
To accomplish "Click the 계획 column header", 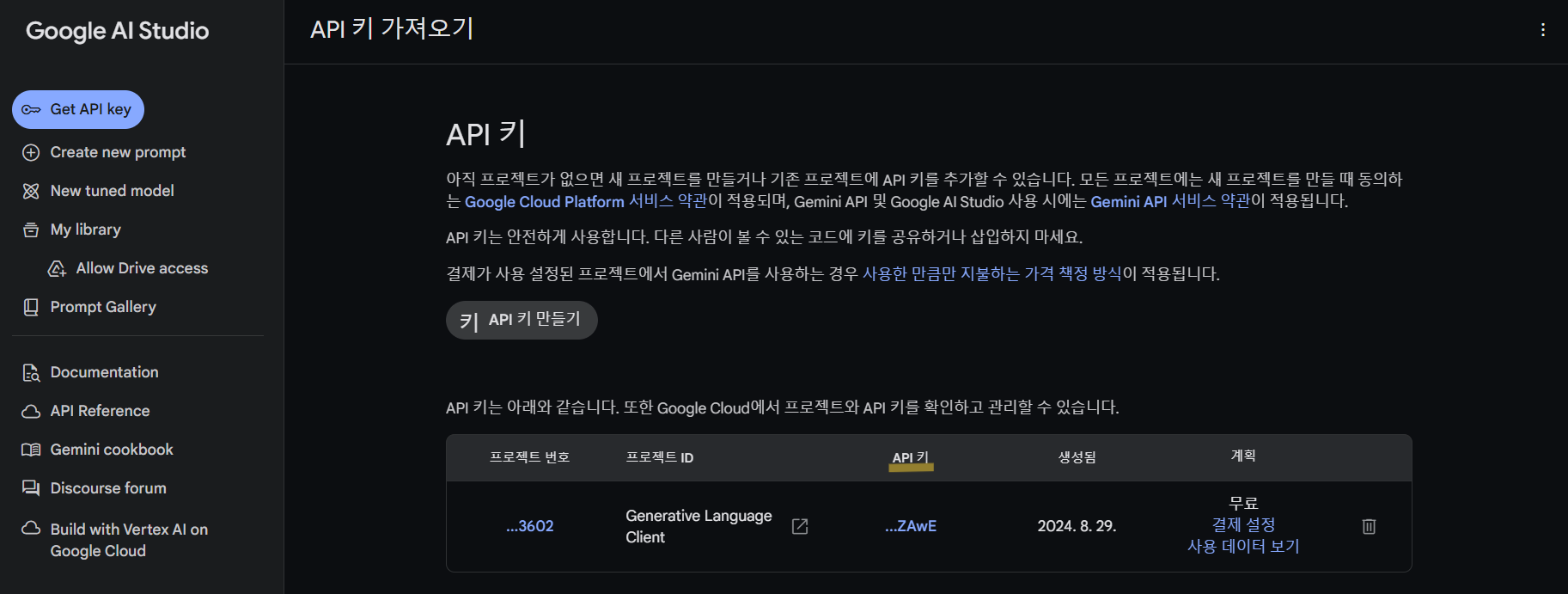I will [1243, 456].
